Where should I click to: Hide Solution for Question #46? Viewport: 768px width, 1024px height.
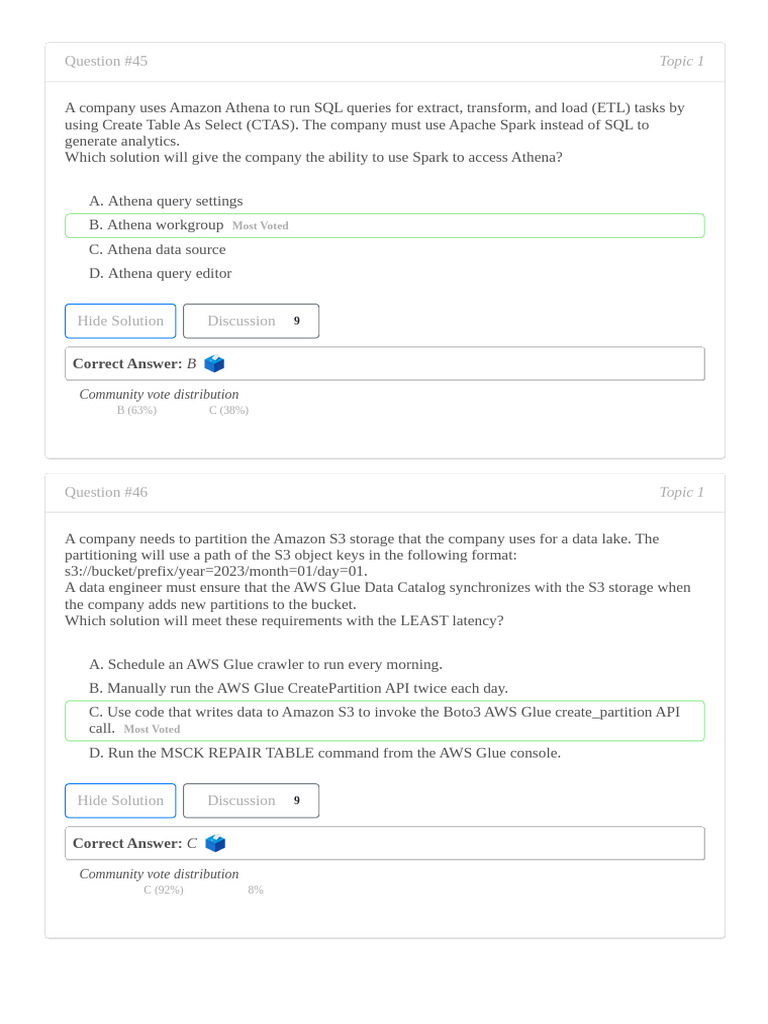point(120,801)
